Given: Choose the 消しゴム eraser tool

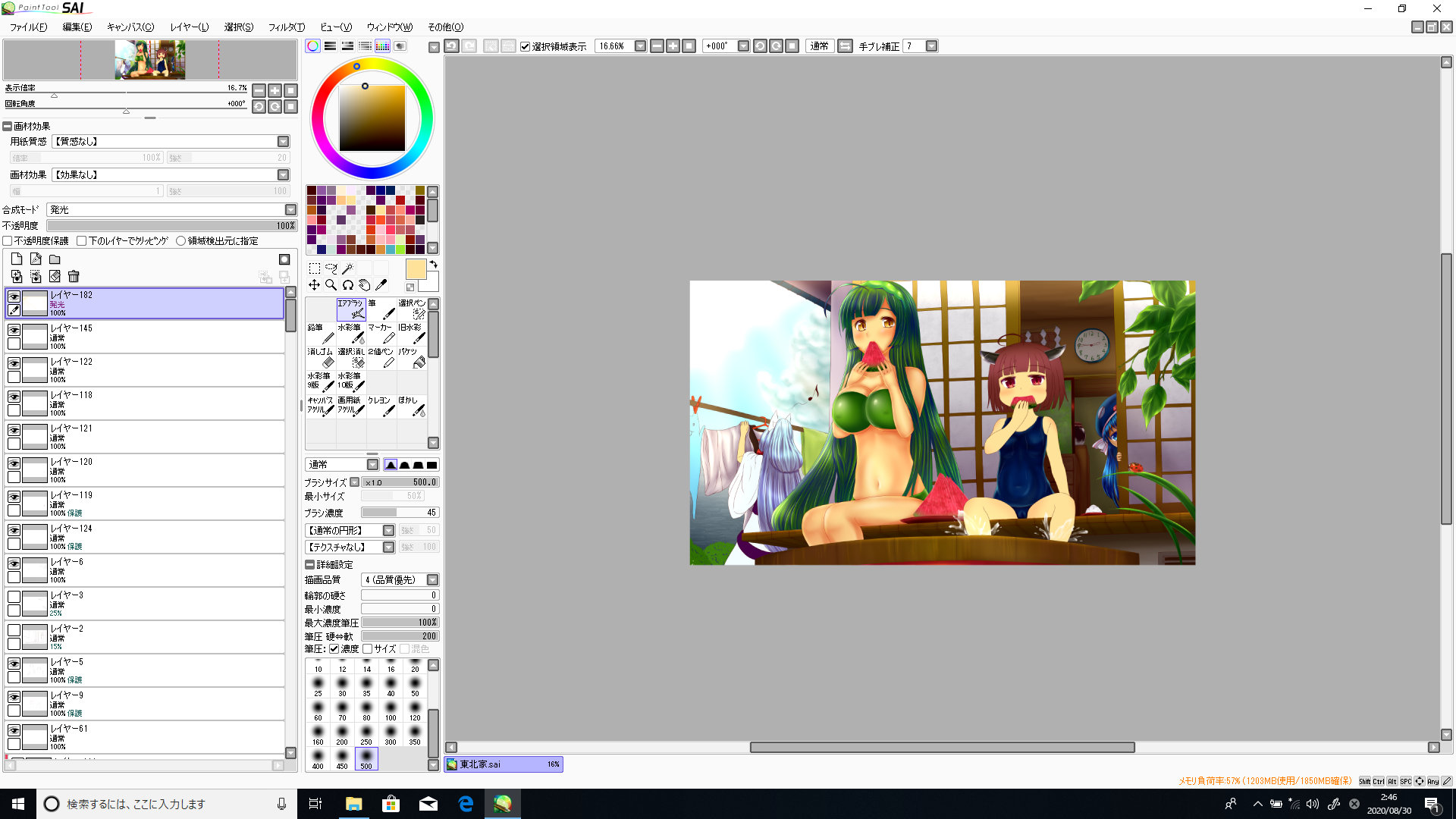Looking at the screenshot, I should [x=321, y=358].
